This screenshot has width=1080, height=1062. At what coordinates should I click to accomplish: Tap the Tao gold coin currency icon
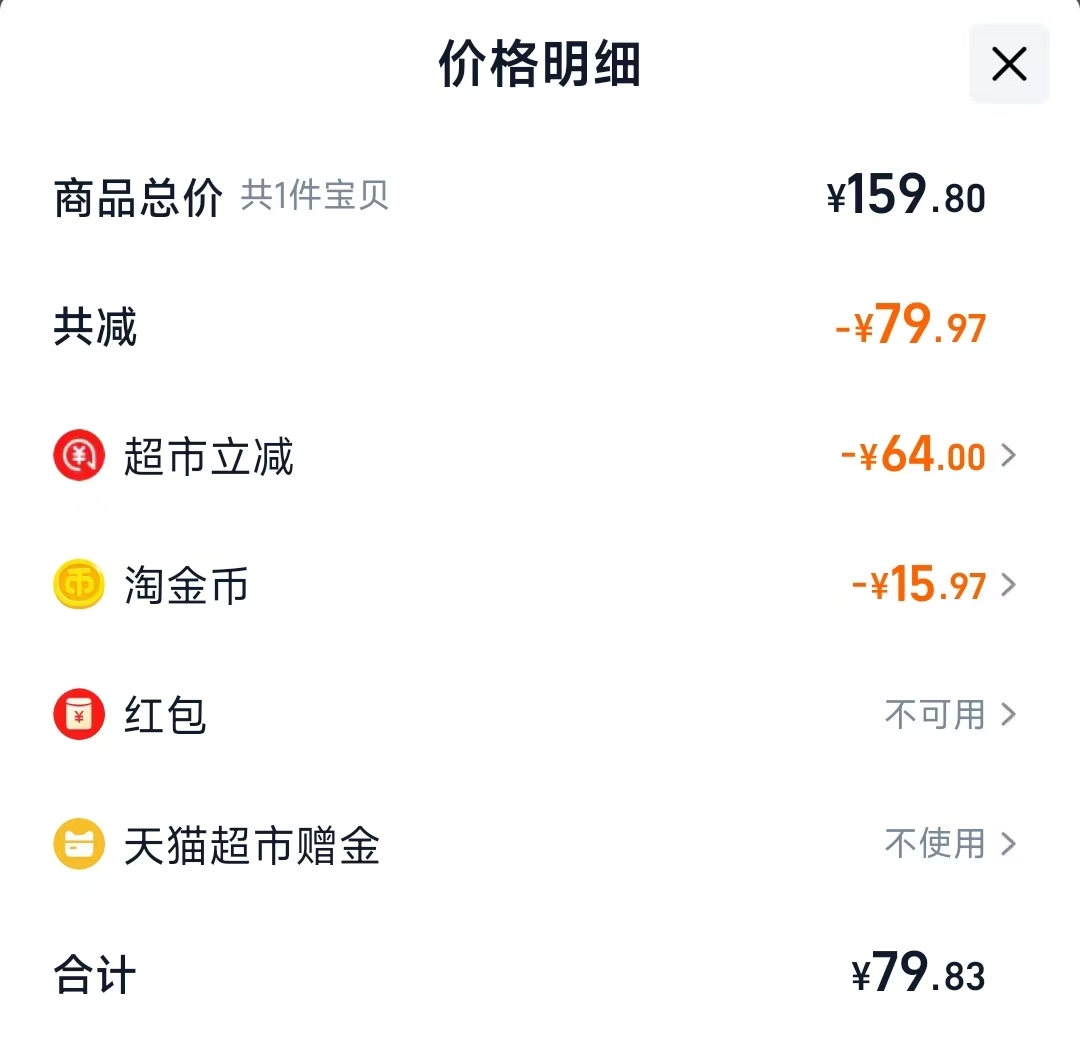tap(79, 584)
